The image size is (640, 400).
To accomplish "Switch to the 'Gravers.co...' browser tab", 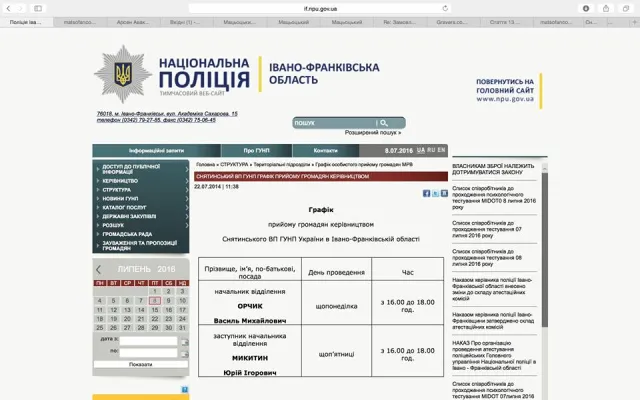I will [x=452, y=22].
